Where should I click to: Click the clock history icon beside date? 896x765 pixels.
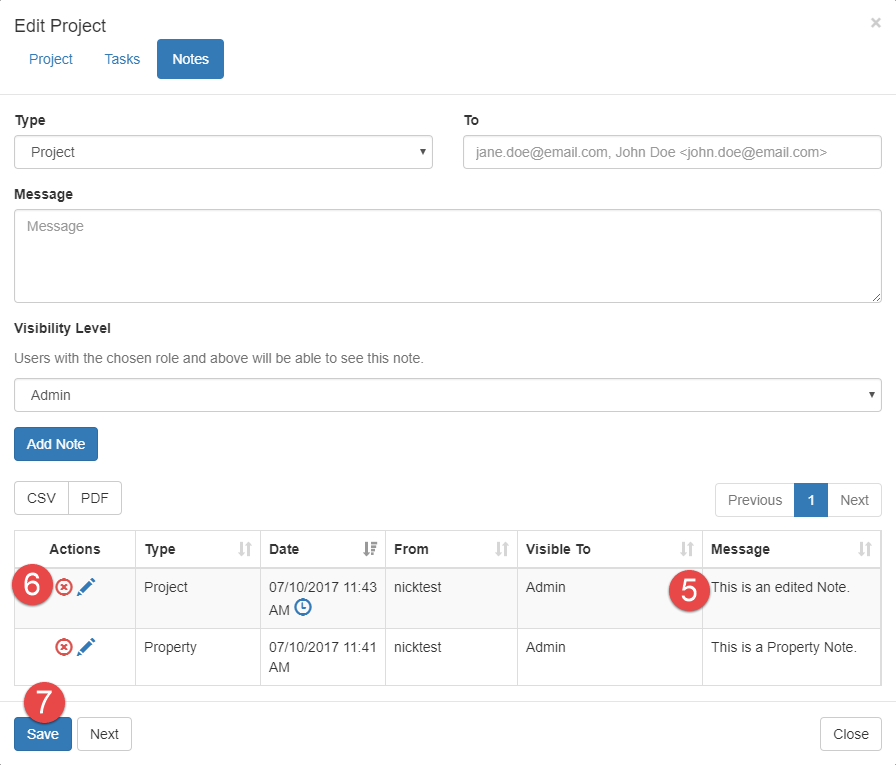304,608
